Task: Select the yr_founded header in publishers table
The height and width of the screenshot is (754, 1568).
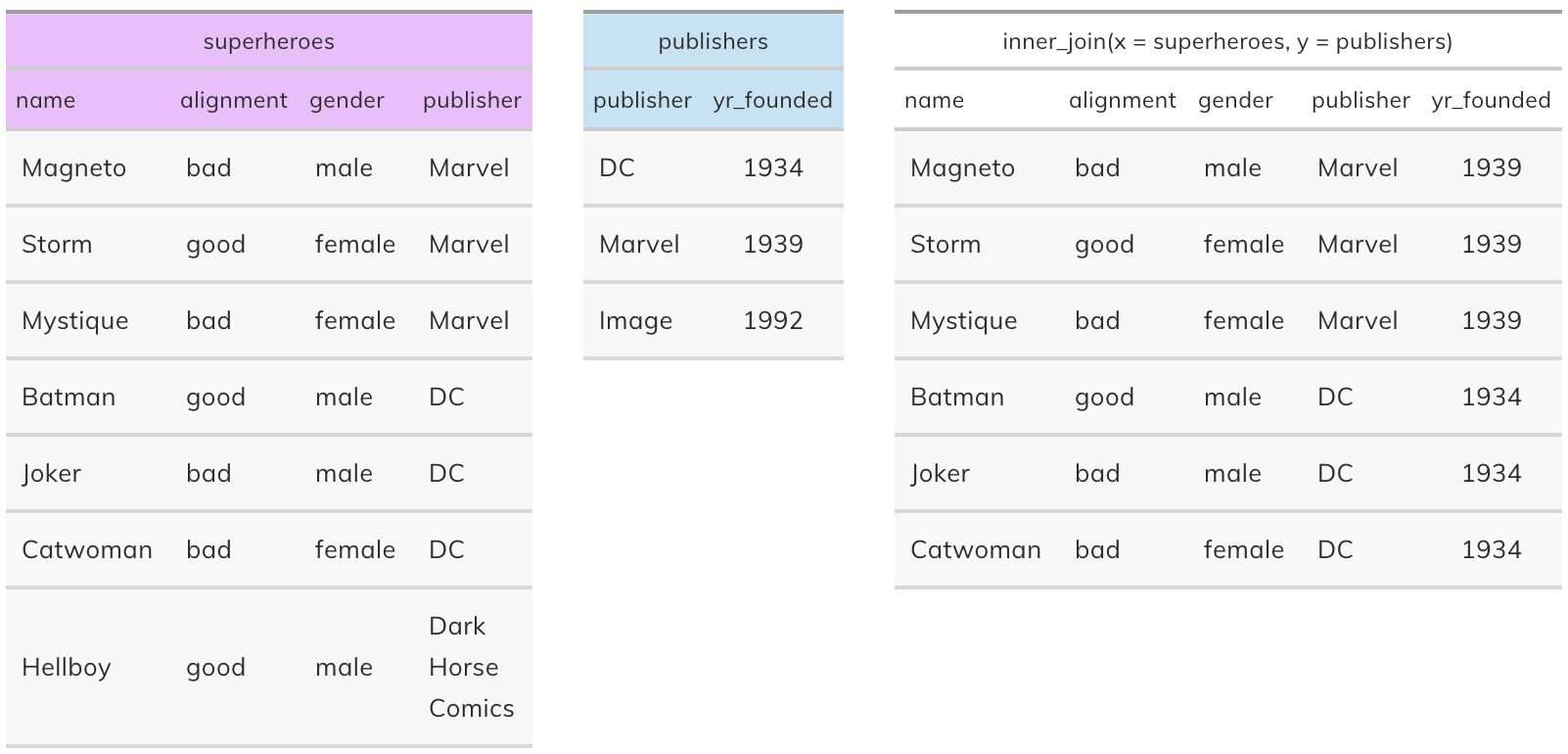Action: tap(773, 100)
